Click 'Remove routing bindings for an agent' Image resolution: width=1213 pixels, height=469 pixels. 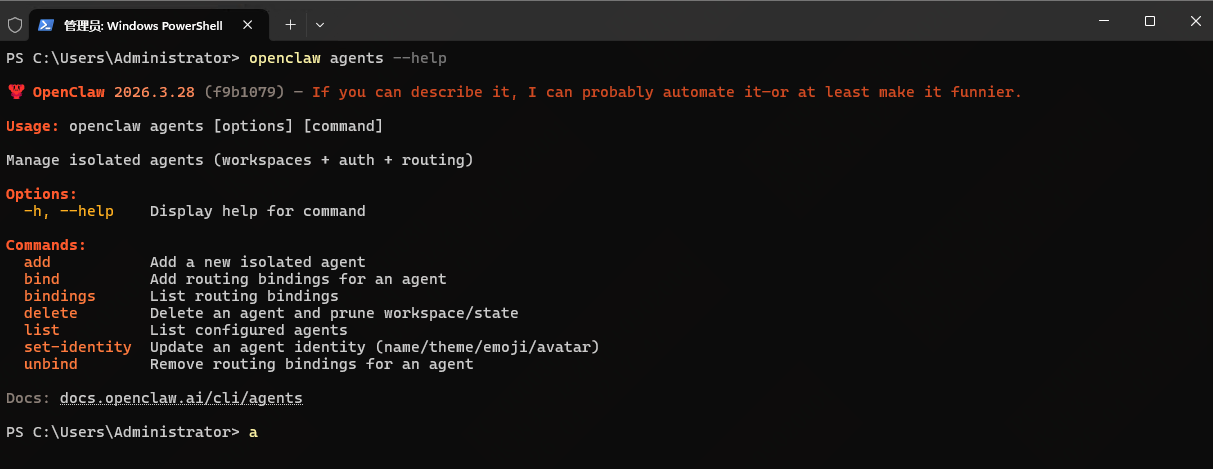pyautogui.click(x=312, y=364)
